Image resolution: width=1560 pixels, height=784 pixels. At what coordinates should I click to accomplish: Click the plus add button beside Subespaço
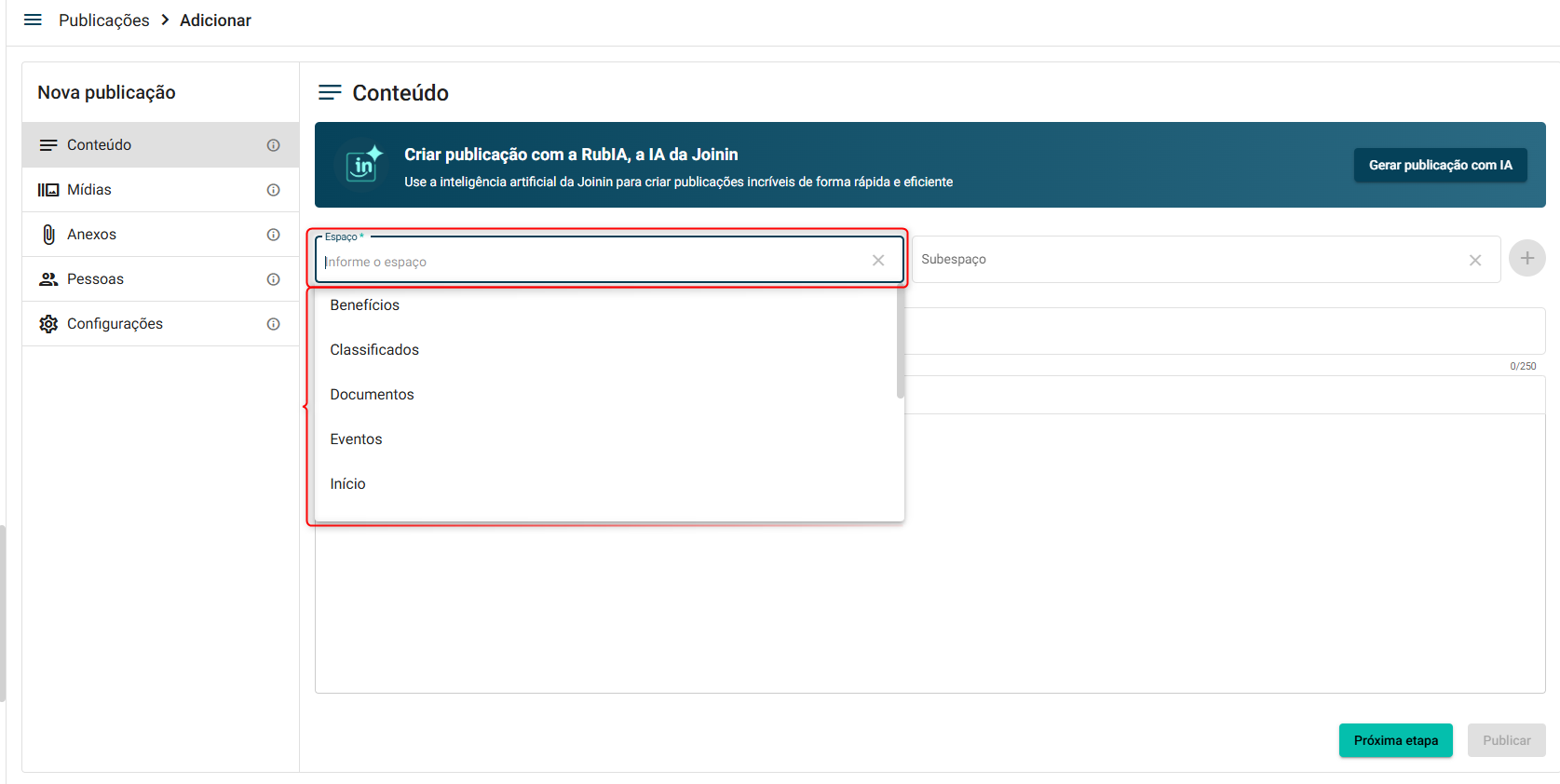[1527, 258]
